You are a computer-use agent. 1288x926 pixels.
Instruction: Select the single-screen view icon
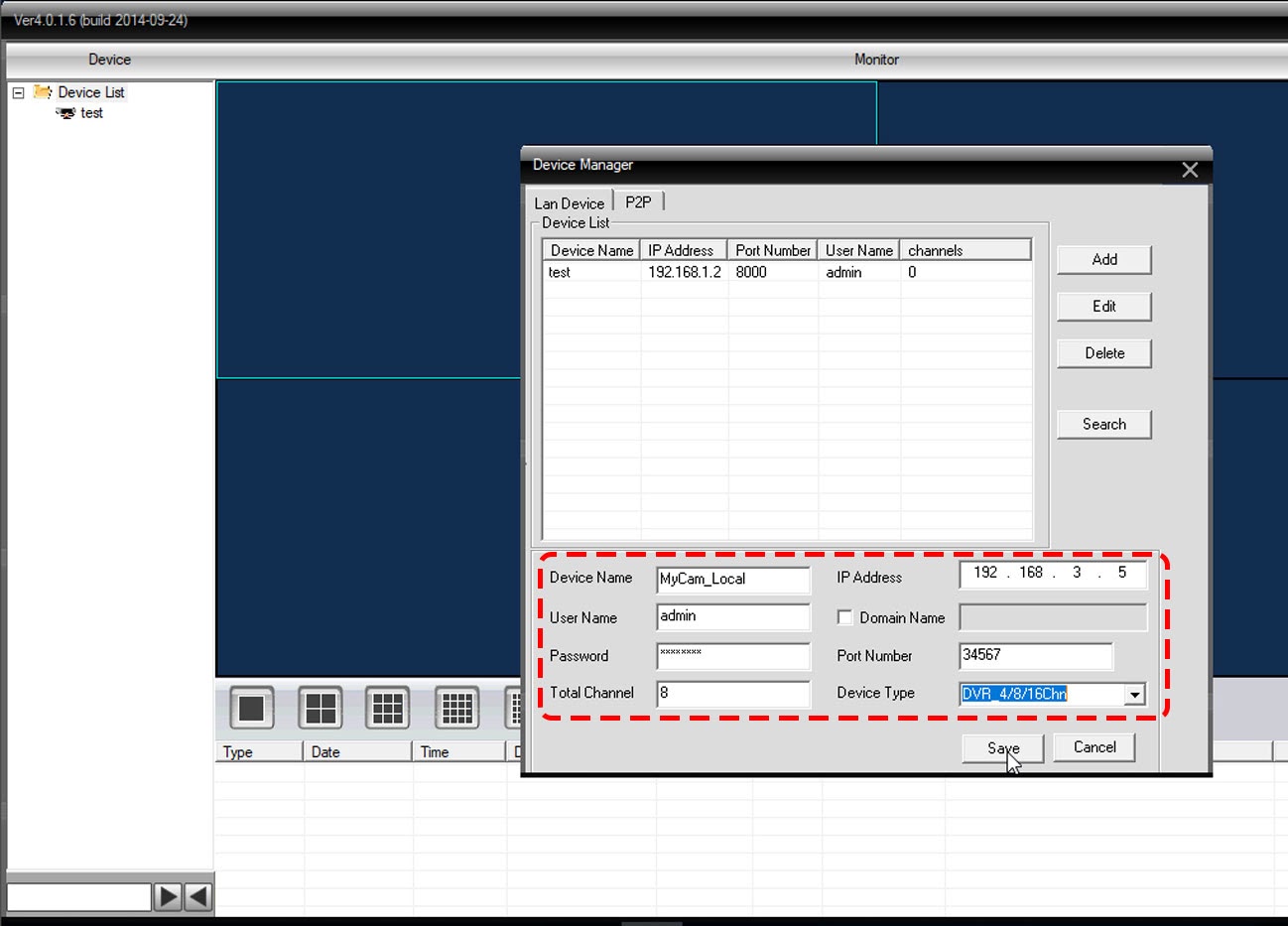tap(250, 708)
